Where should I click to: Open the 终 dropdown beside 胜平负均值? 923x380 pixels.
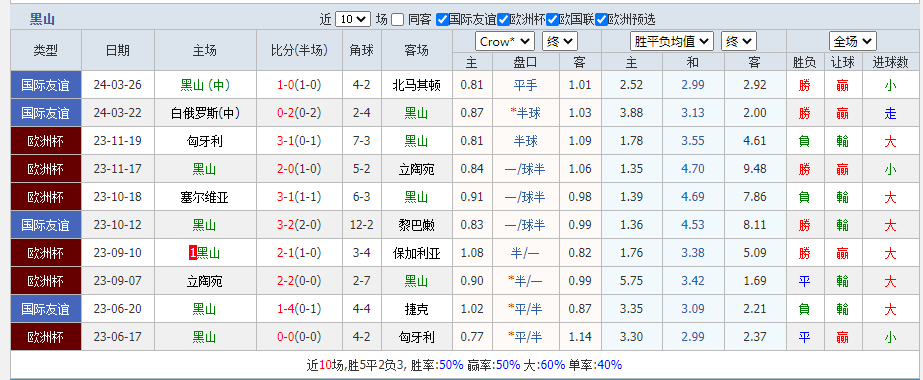coord(739,41)
